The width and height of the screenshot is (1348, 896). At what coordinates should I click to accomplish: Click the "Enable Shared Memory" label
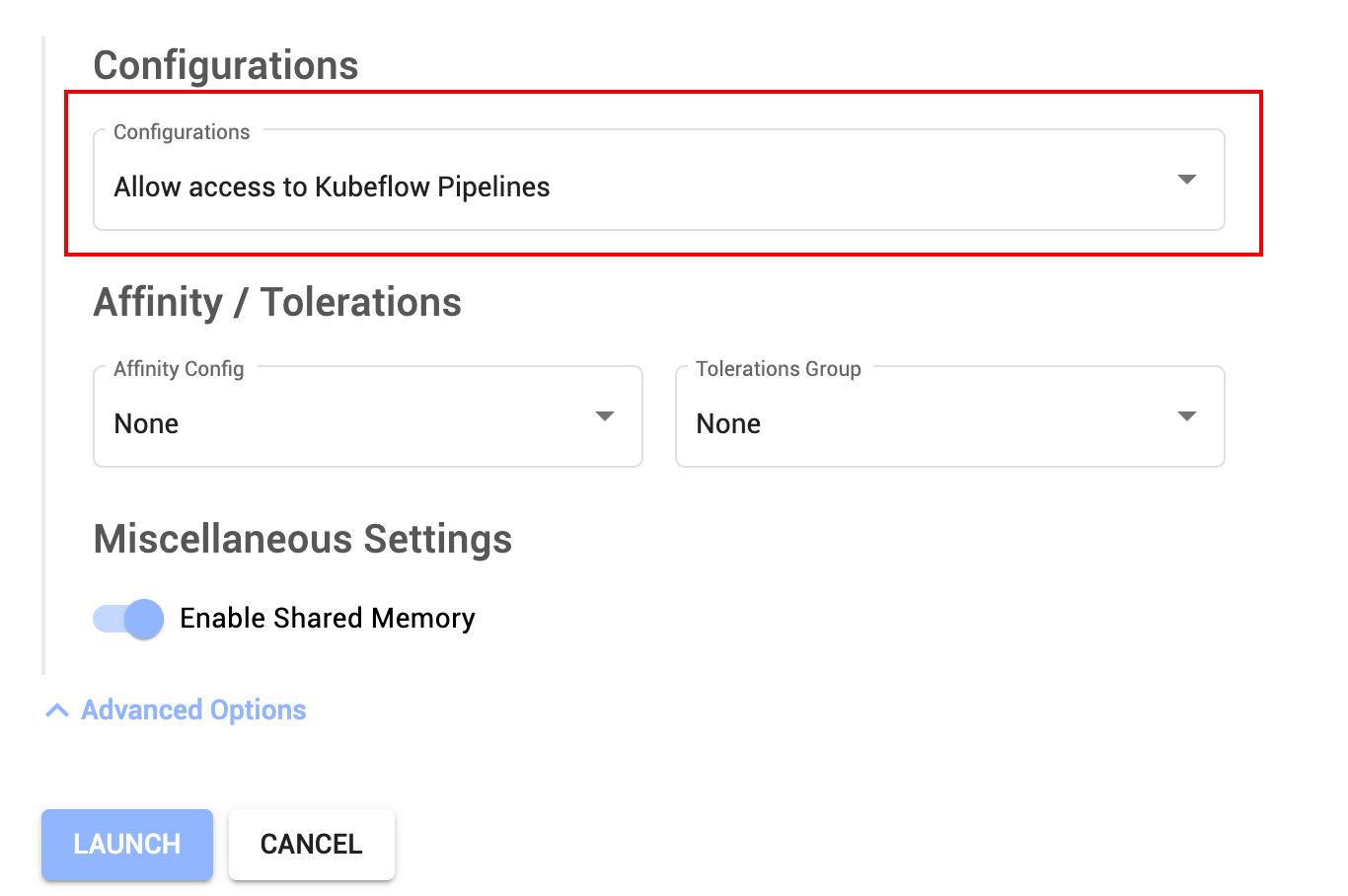(x=328, y=619)
